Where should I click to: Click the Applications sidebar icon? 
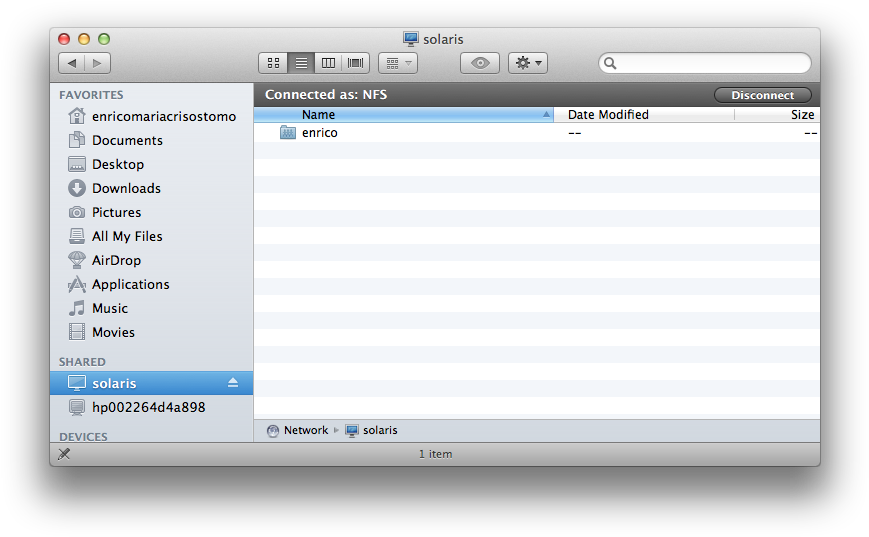[x=76, y=284]
